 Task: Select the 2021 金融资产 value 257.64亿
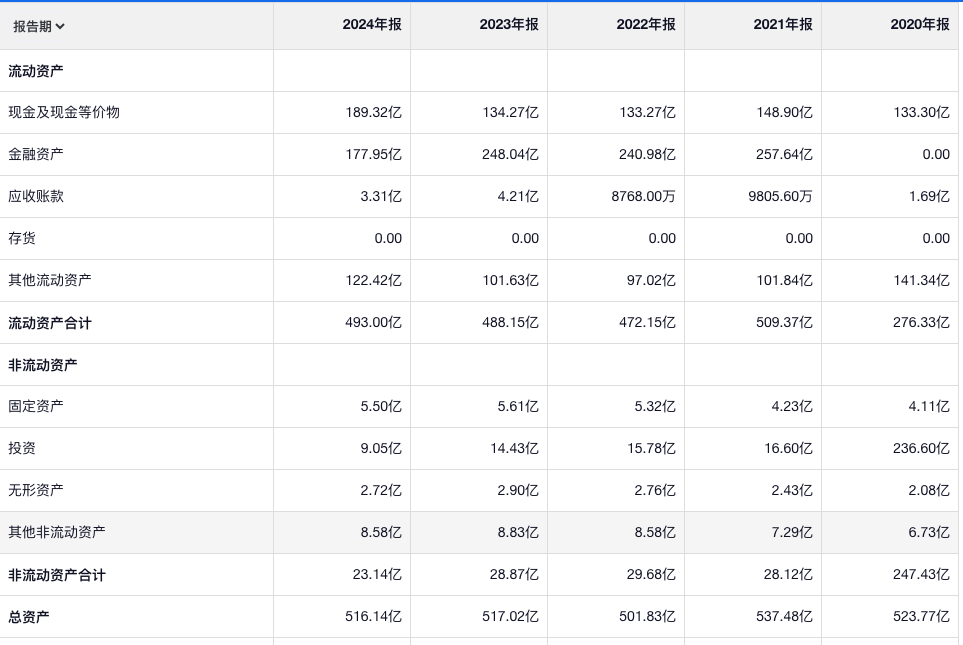(784, 154)
